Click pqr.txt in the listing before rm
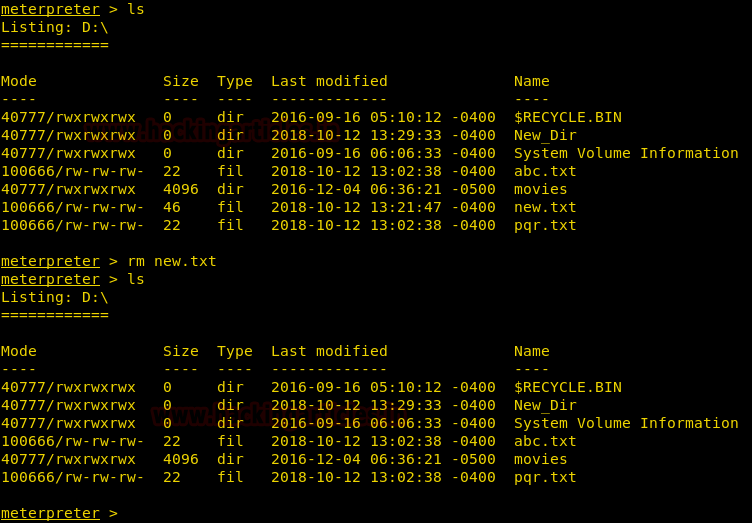The height and width of the screenshot is (523, 752). (545, 225)
